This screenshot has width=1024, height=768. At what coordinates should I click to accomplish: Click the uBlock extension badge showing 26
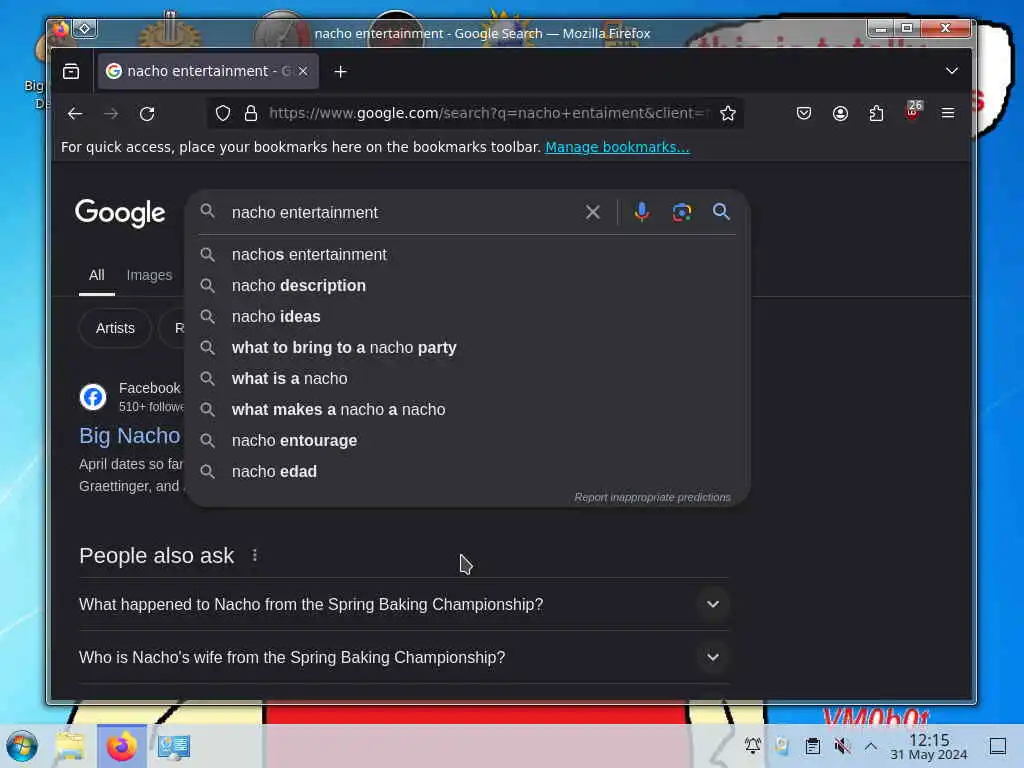pyautogui.click(x=913, y=110)
